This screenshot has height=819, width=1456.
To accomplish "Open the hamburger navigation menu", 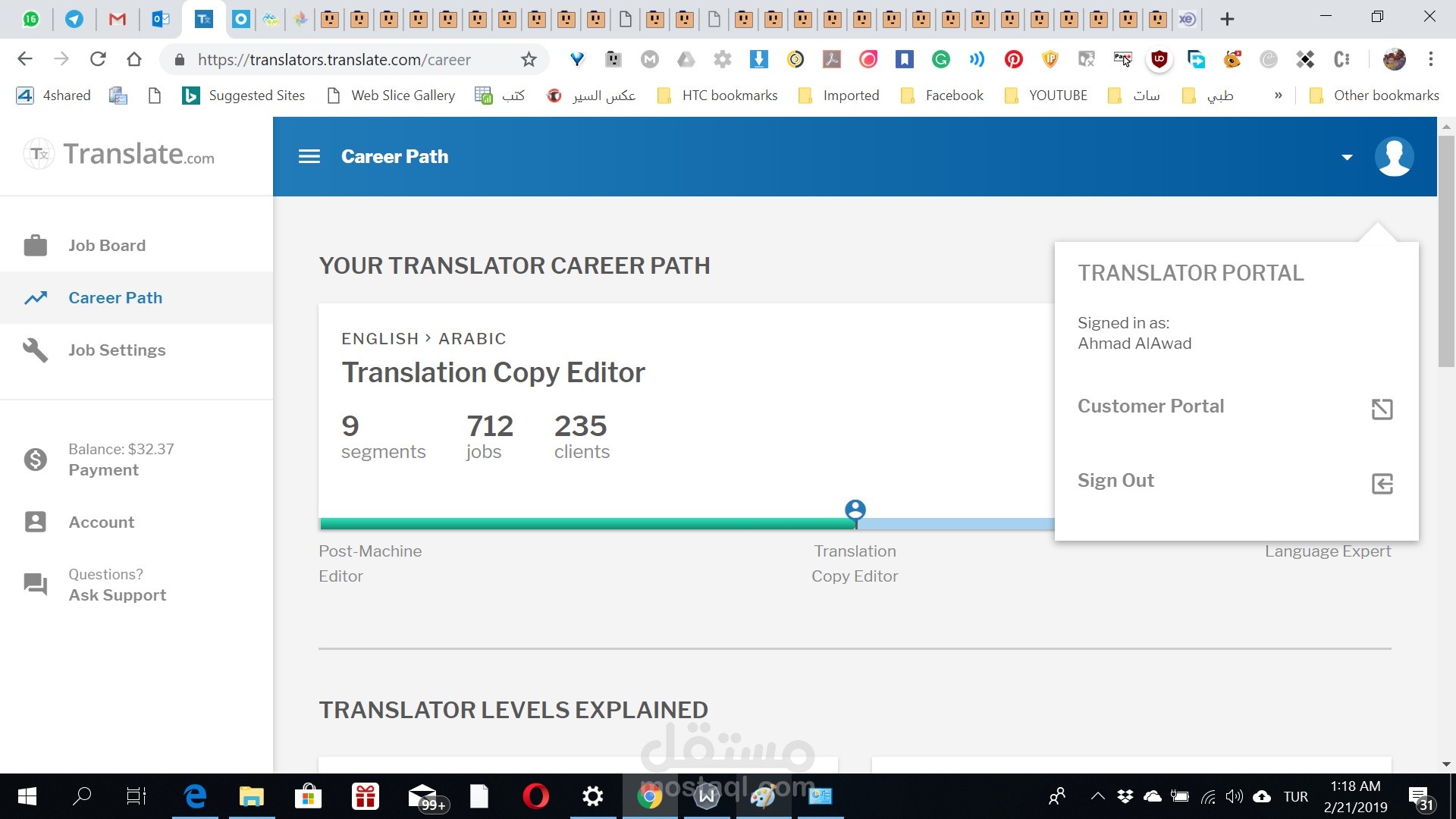I will point(309,156).
